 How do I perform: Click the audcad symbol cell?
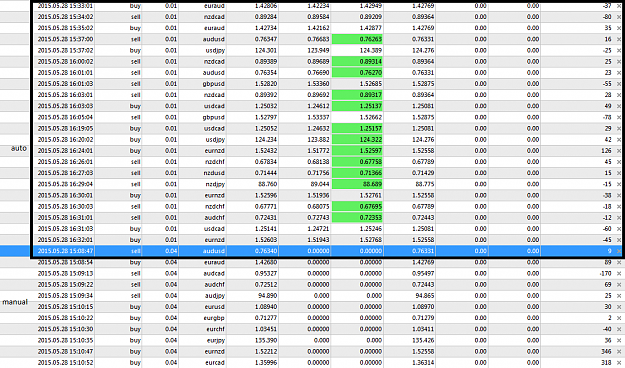[x=214, y=274]
